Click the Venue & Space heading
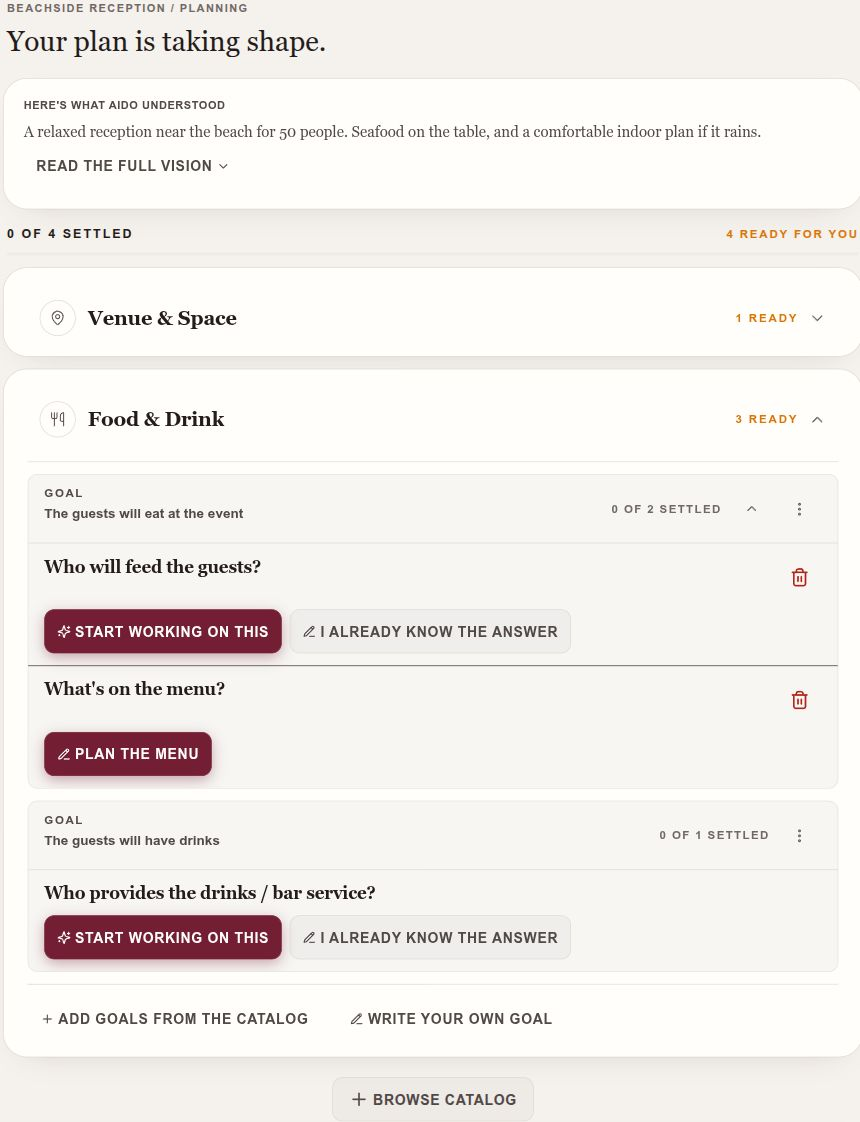The image size is (860, 1122). [162, 318]
